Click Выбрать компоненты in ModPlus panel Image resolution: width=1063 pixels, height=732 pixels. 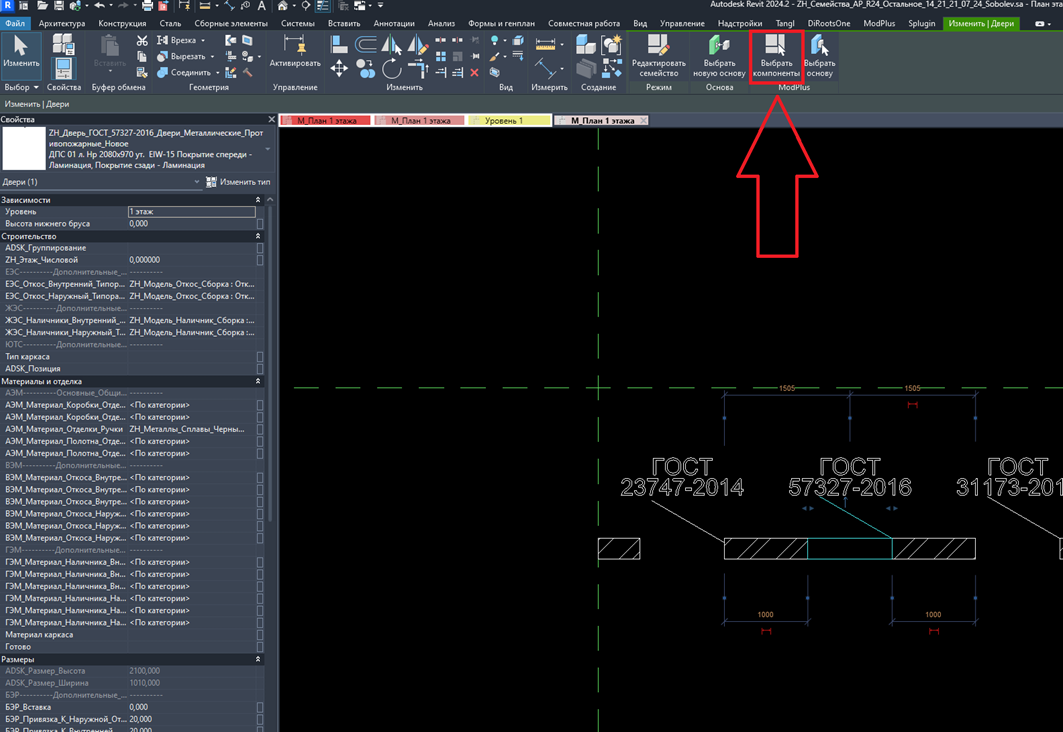click(776, 56)
